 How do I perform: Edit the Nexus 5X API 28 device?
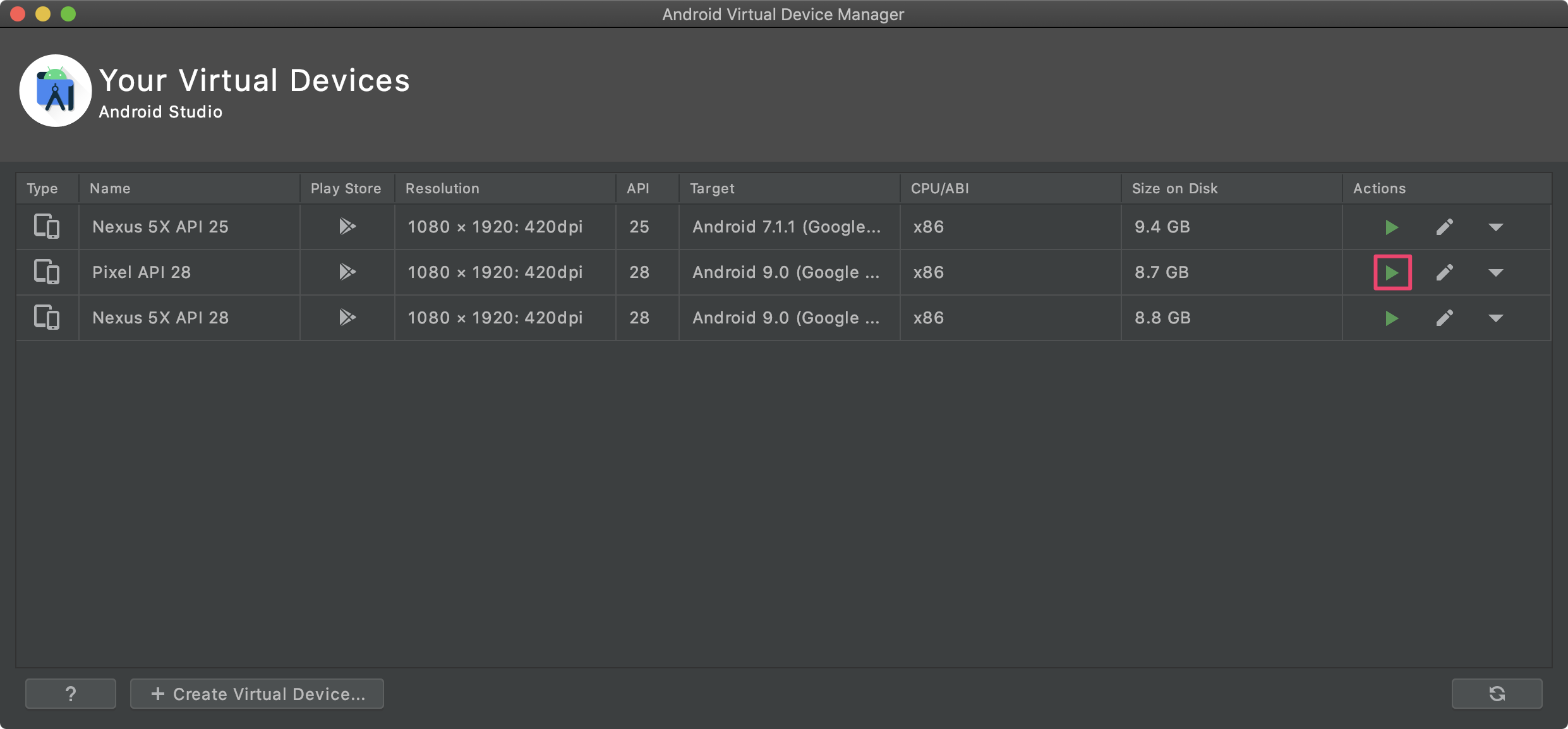1445,318
